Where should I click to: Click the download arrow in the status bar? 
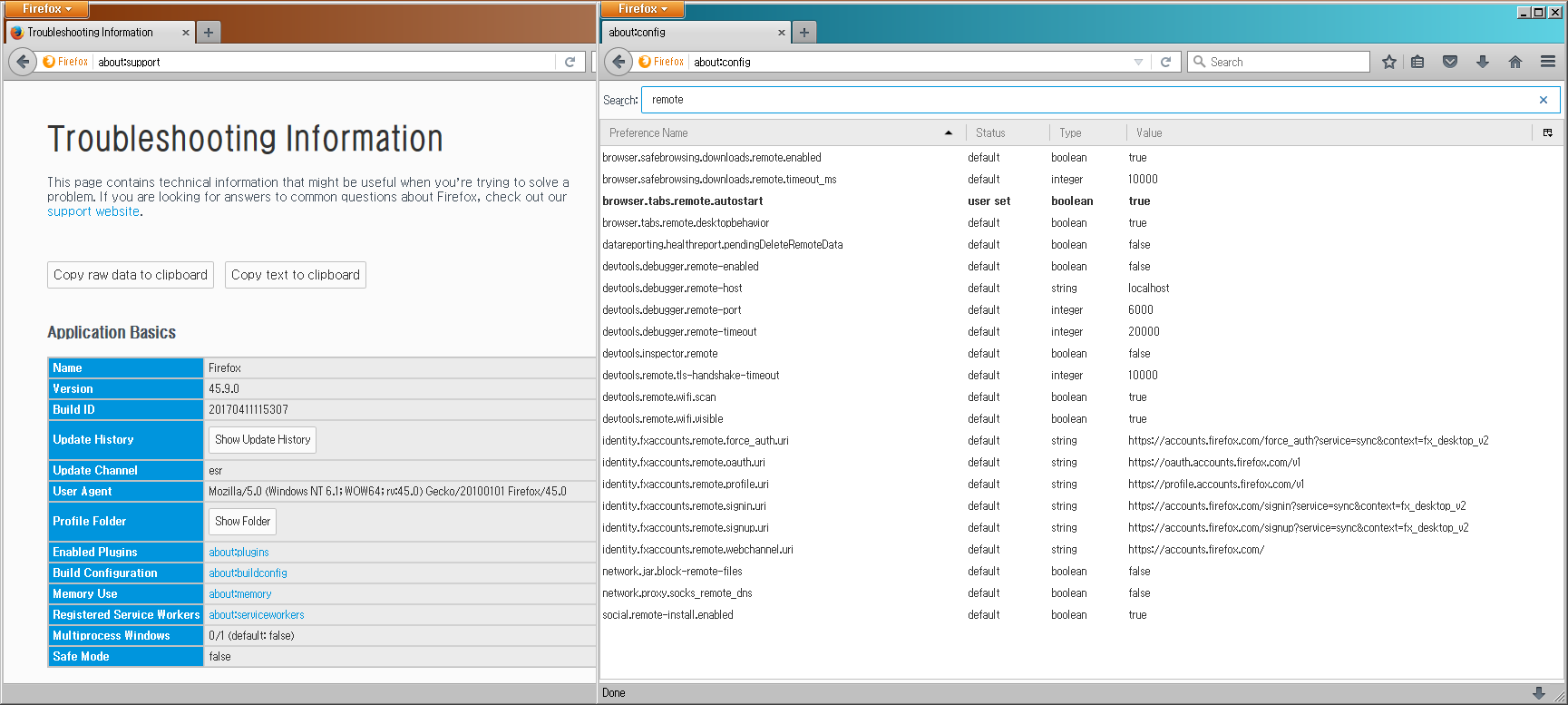(x=1539, y=692)
